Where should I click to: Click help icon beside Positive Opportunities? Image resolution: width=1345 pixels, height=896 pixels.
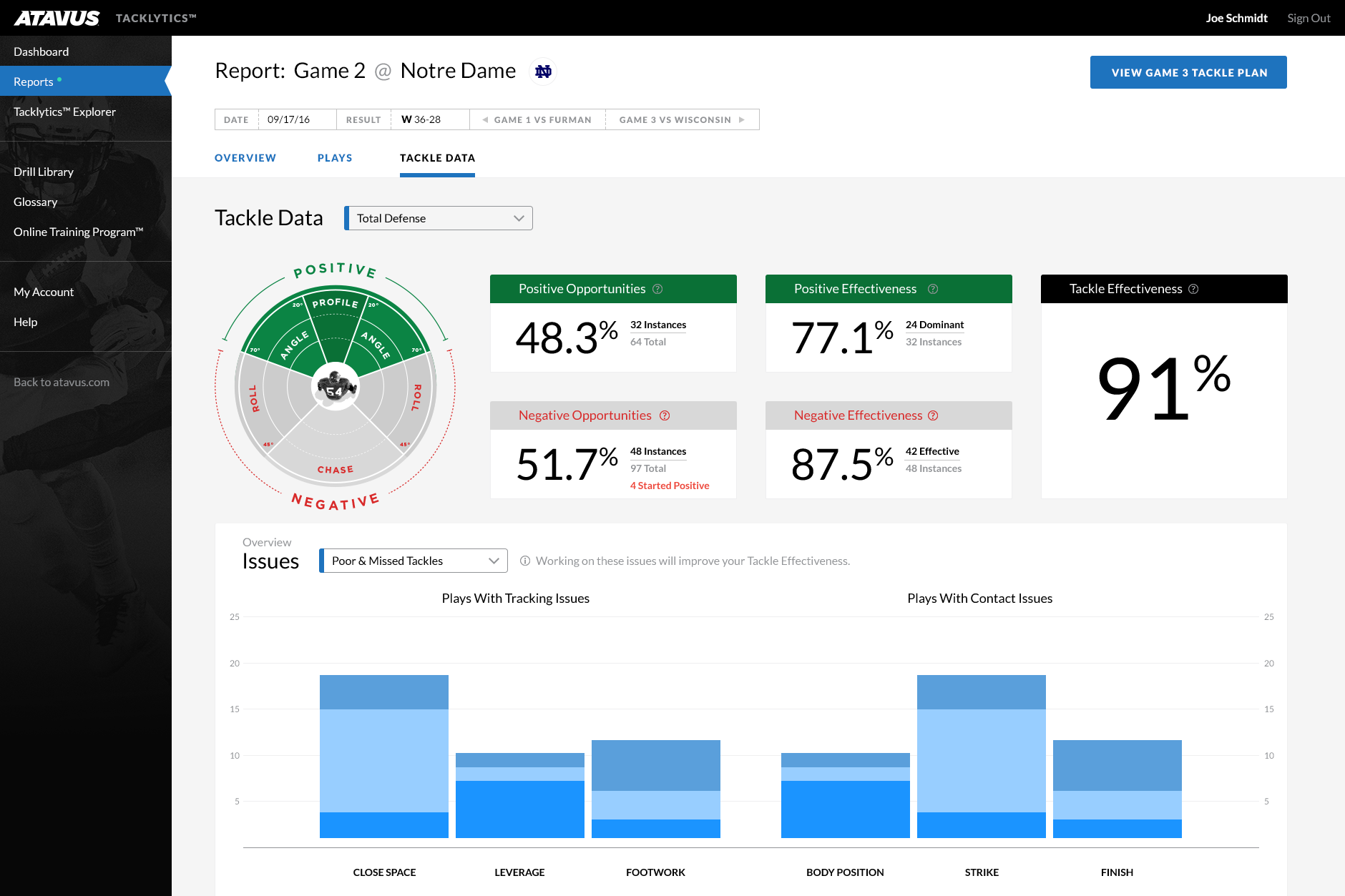(657, 289)
